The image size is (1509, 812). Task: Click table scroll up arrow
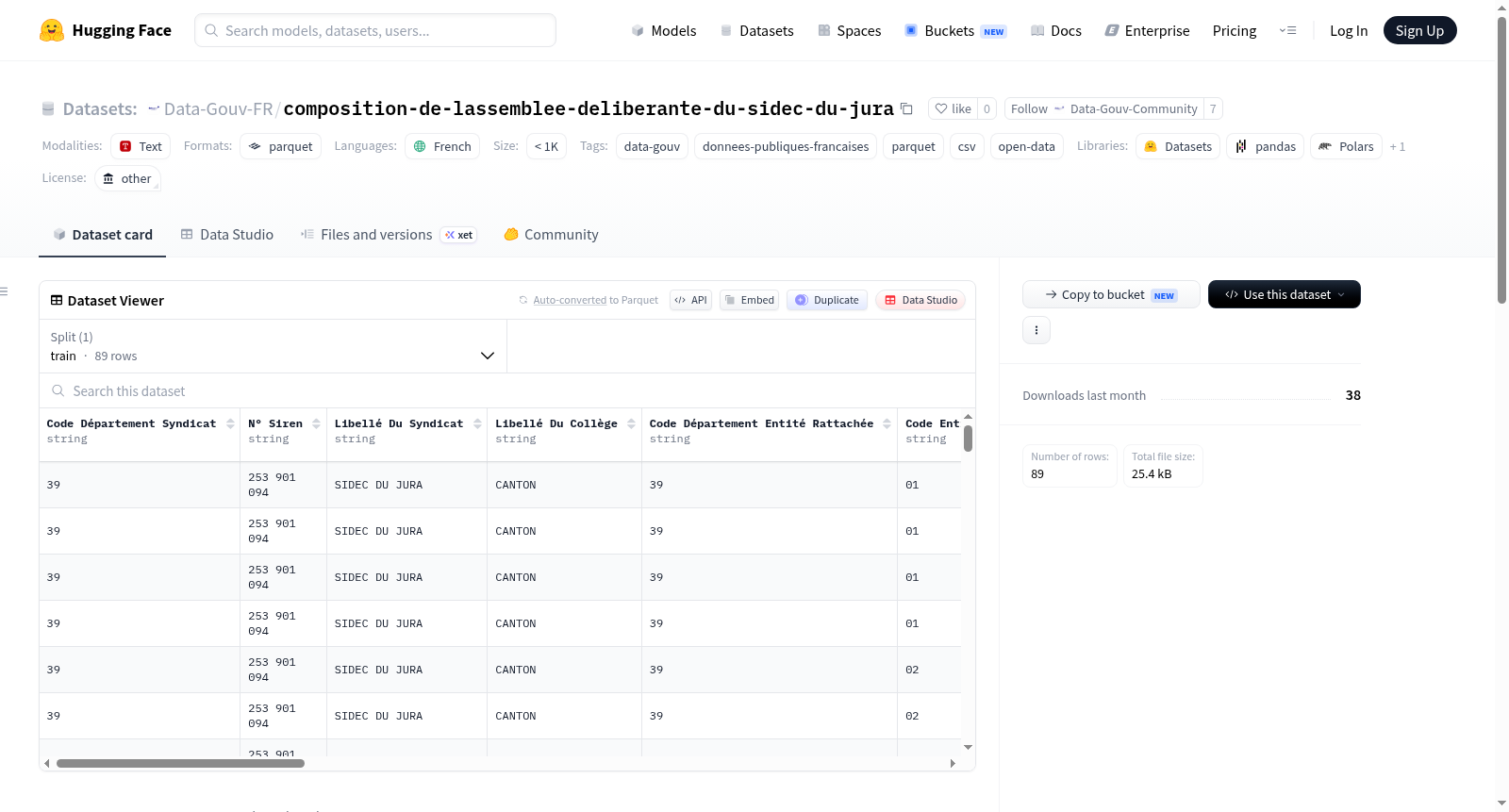pyautogui.click(x=968, y=417)
